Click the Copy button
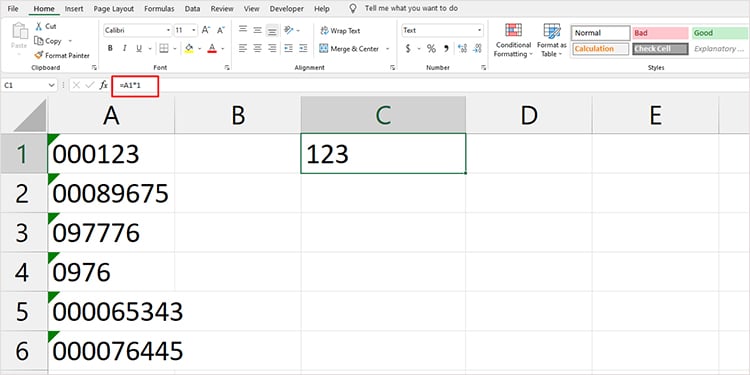Viewport: 750px width, 375px height. [x=48, y=41]
